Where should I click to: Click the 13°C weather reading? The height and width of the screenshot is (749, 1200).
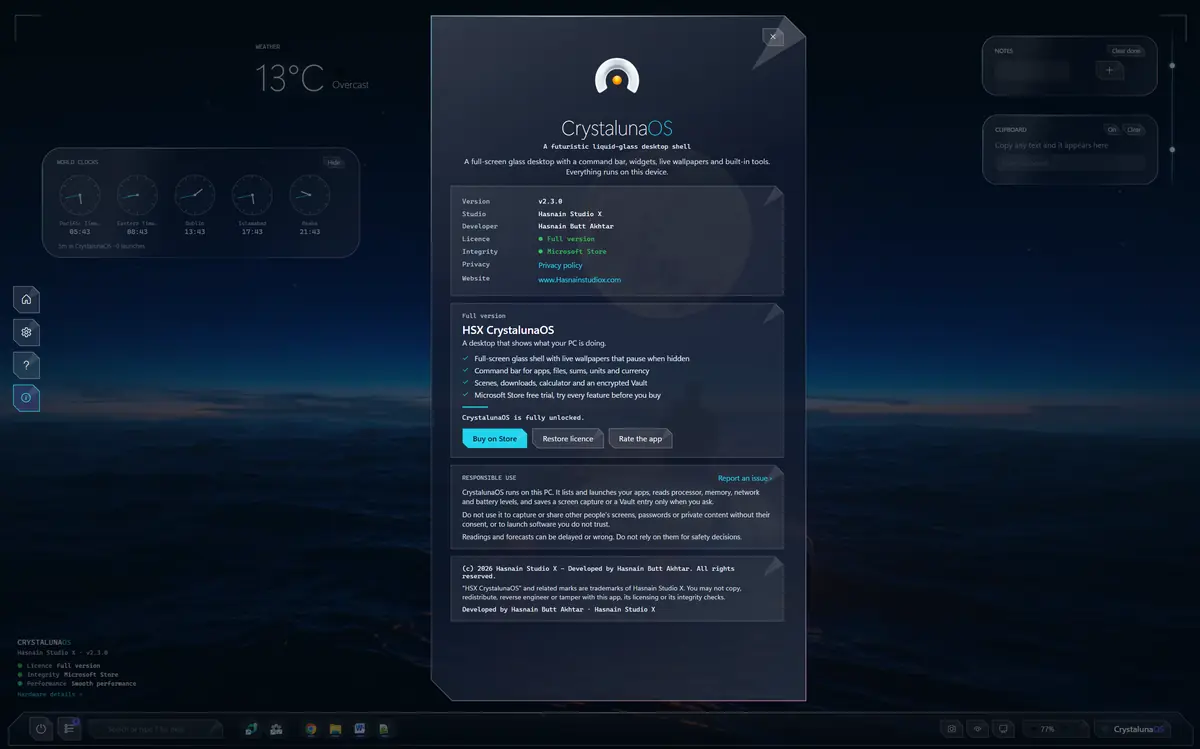[289, 77]
